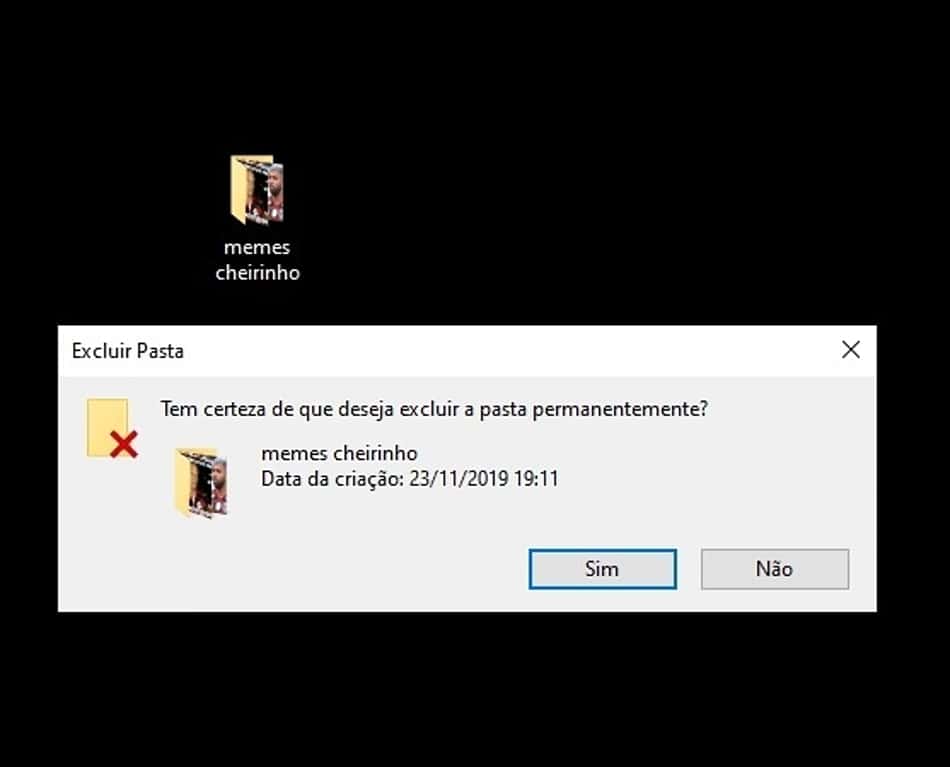Close the Excluir Pasta dialog
This screenshot has height=767, width=950.
click(x=851, y=350)
